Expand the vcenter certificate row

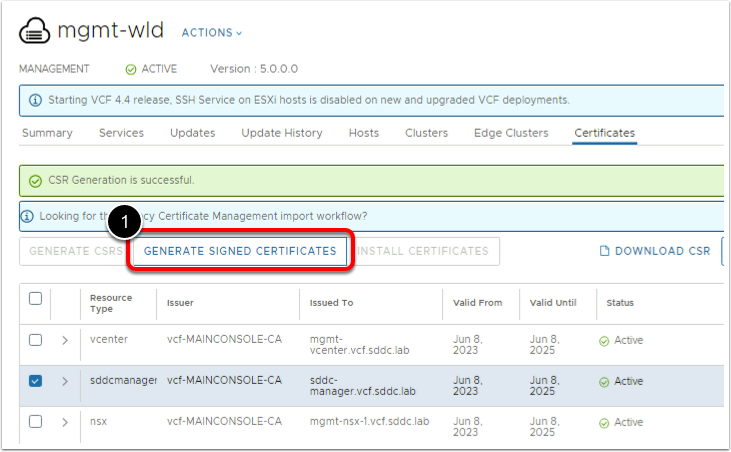65,341
